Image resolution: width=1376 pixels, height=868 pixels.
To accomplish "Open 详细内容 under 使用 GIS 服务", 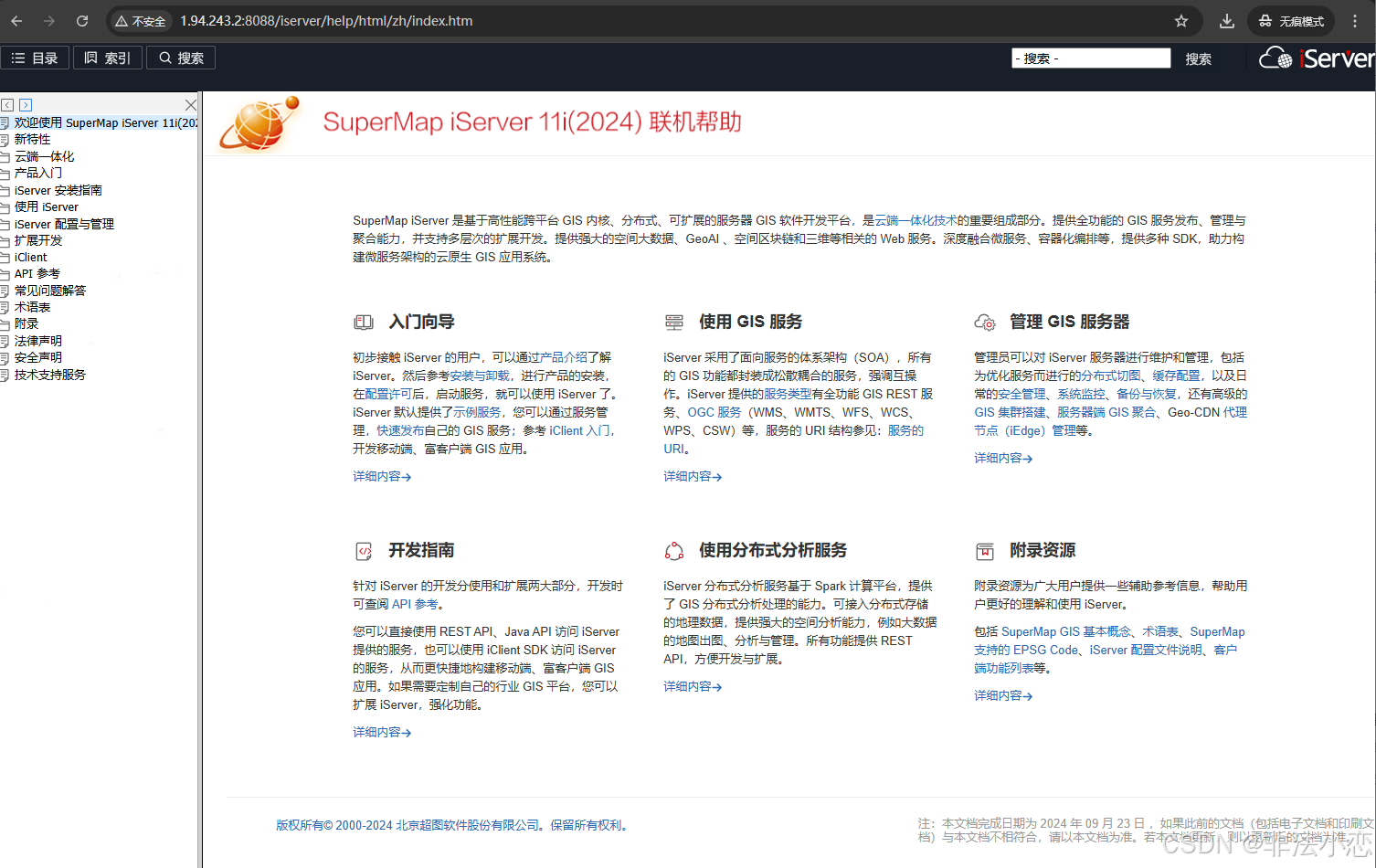I will [x=693, y=476].
